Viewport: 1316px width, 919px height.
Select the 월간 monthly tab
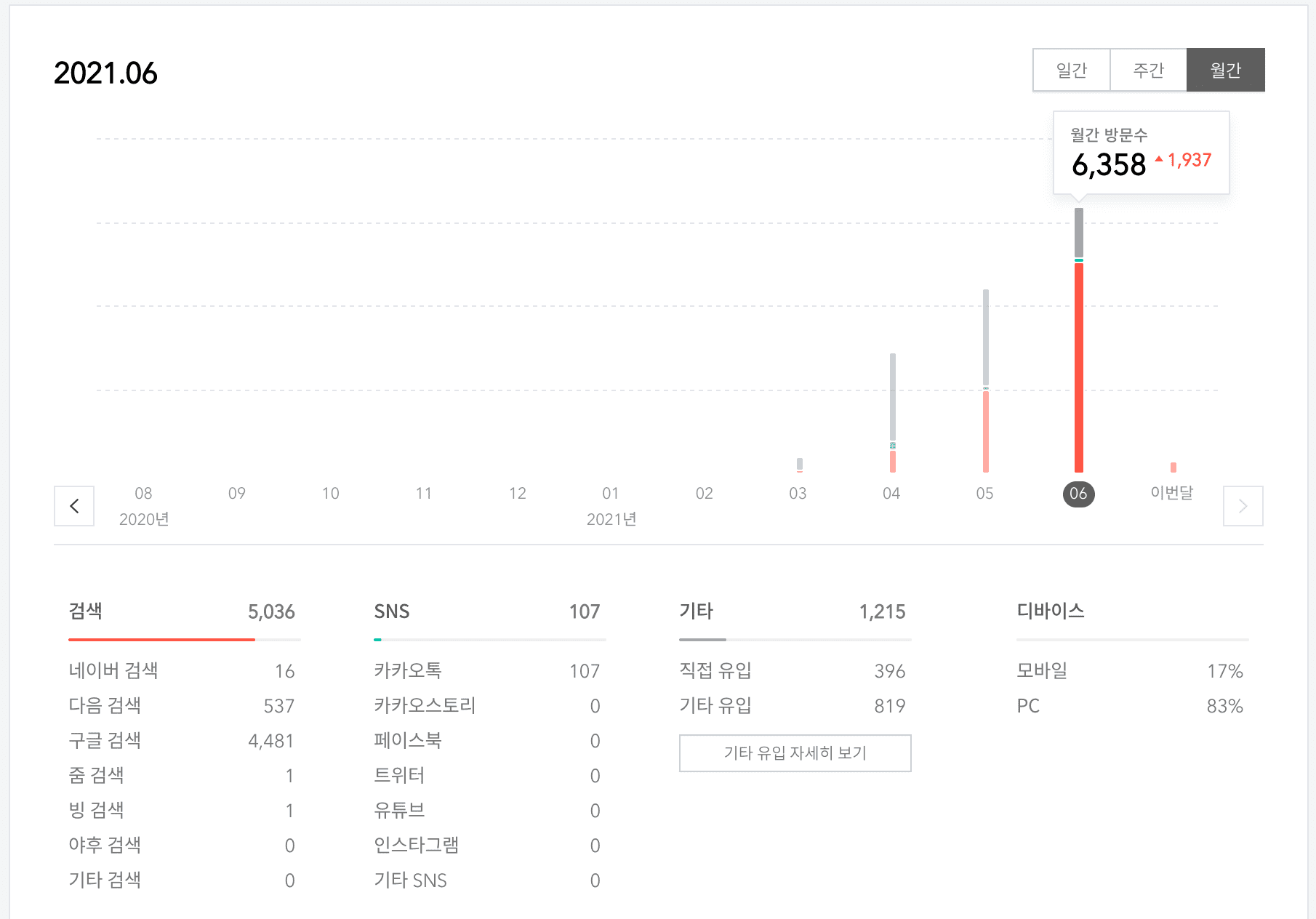tap(1226, 70)
